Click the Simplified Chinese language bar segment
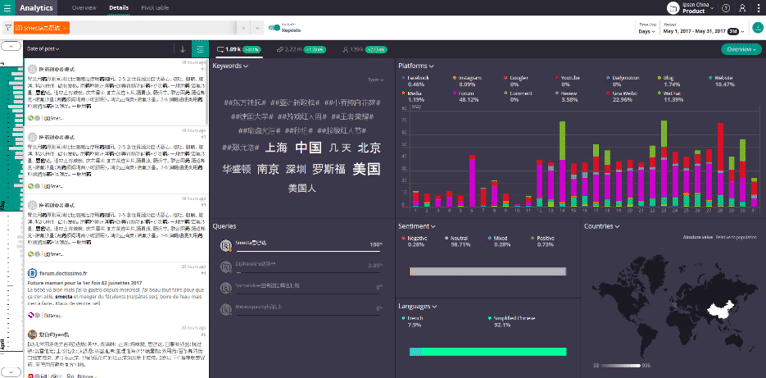The image size is (766, 378). tap(494, 352)
